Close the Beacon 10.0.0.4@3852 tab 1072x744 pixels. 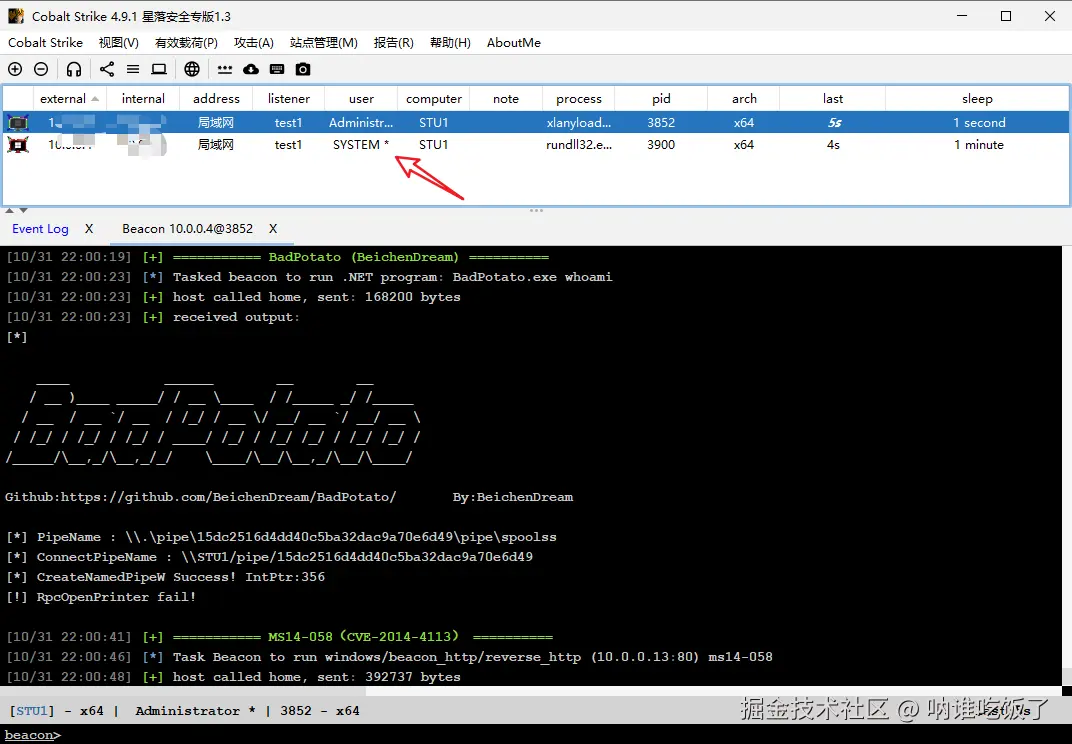[x=273, y=229]
